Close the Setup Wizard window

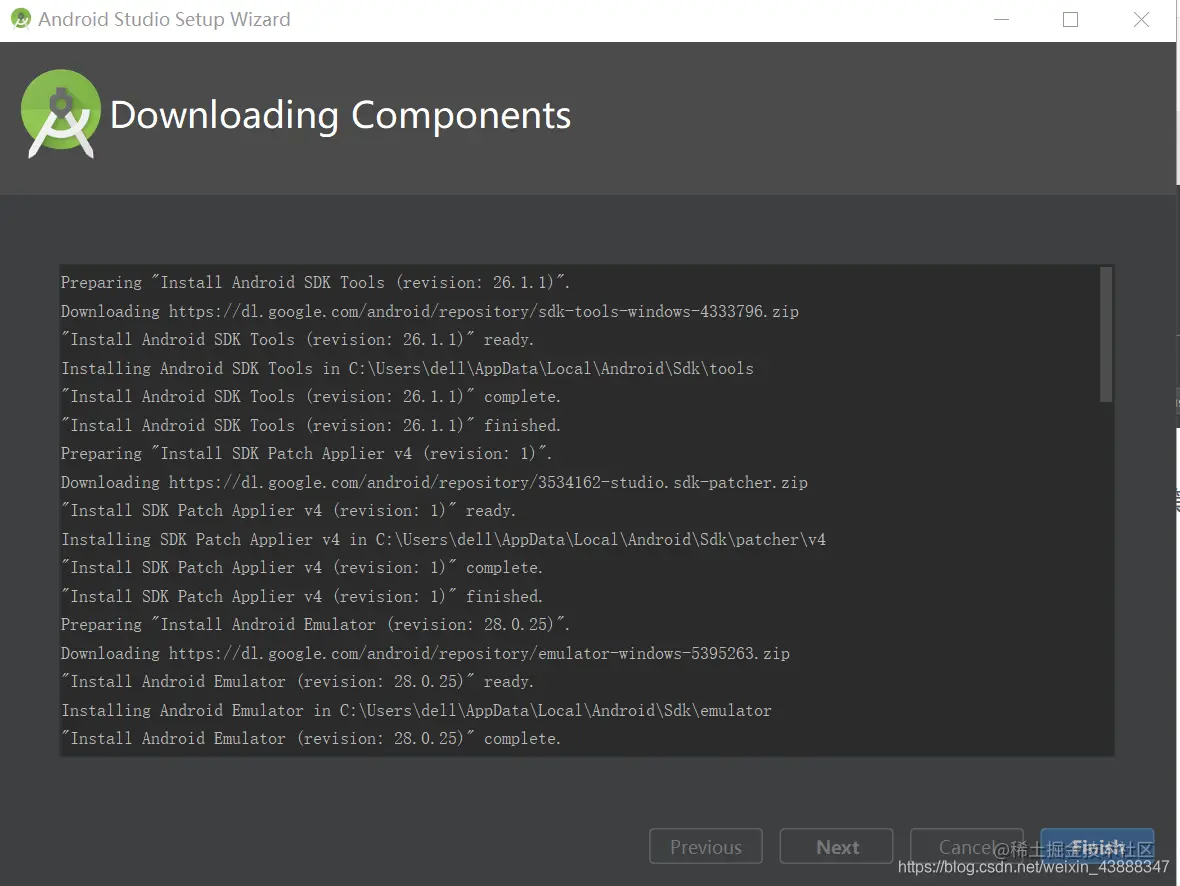[x=1141, y=19]
